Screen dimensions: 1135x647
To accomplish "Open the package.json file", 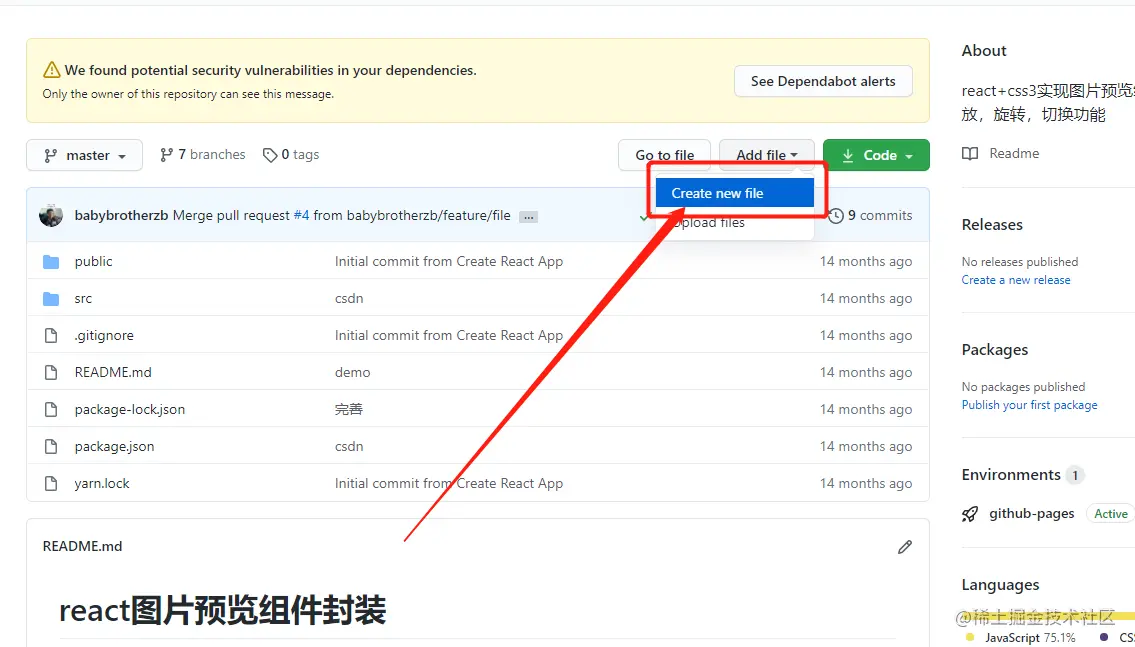I will point(114,447).
